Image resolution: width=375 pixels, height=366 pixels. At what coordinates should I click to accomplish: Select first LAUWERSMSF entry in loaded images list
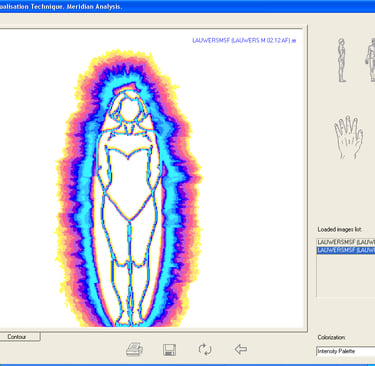click(346, 242)
